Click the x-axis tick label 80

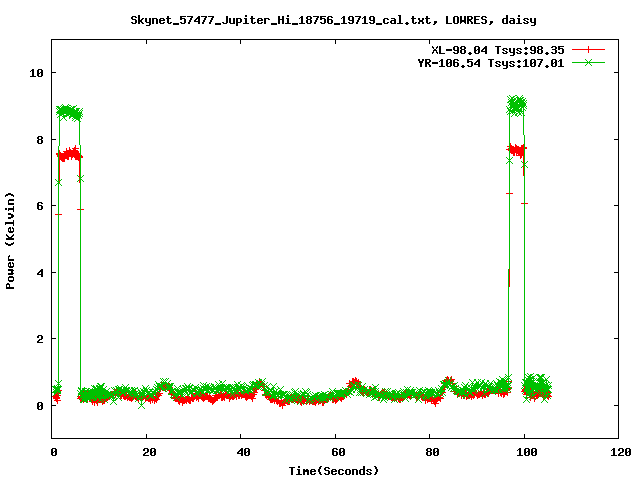[x=433, y=452]
